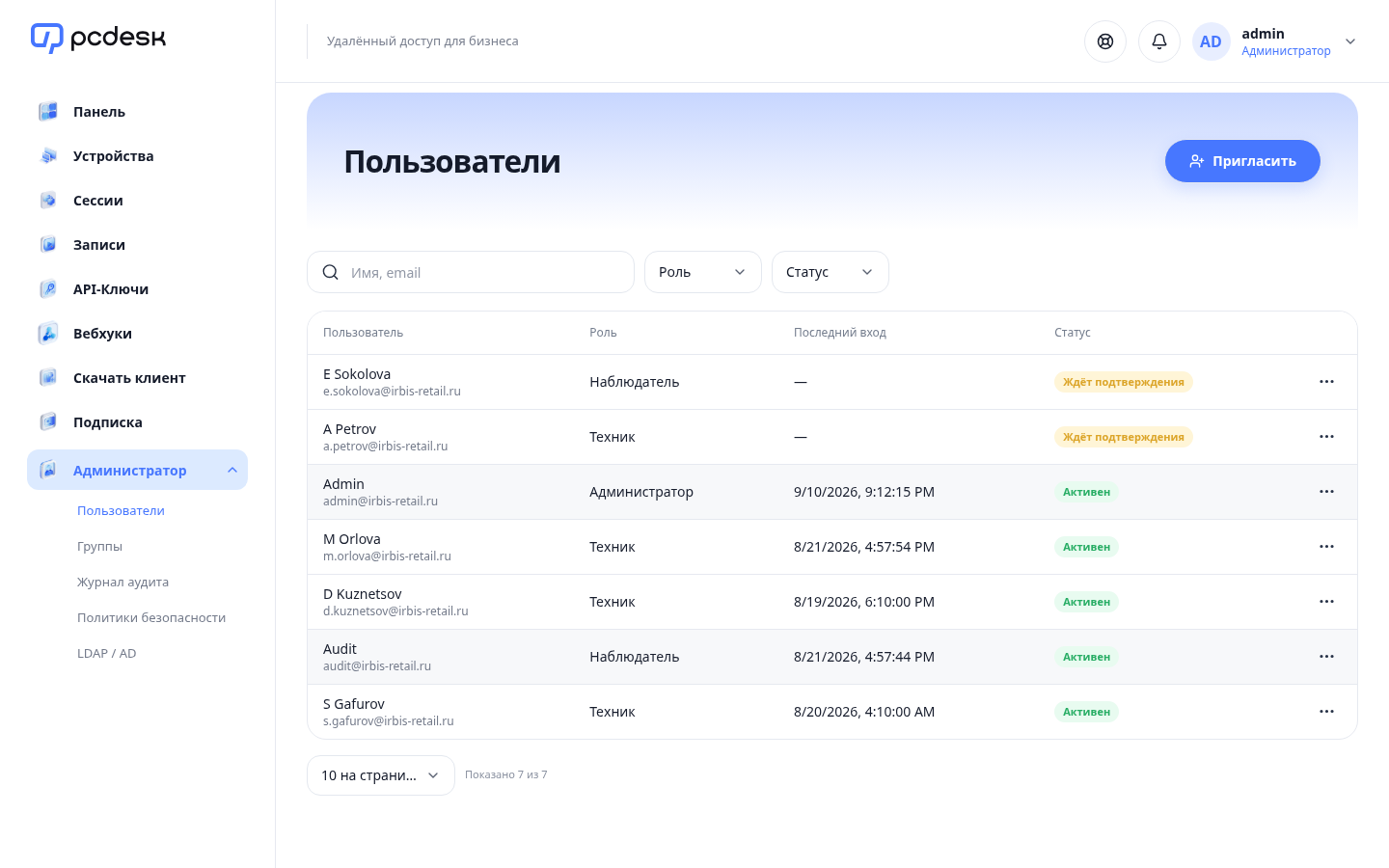The width and height of the screenshot is (1389, 868).
Task: Click the search magnifier icon
Action: coord(330,272)
